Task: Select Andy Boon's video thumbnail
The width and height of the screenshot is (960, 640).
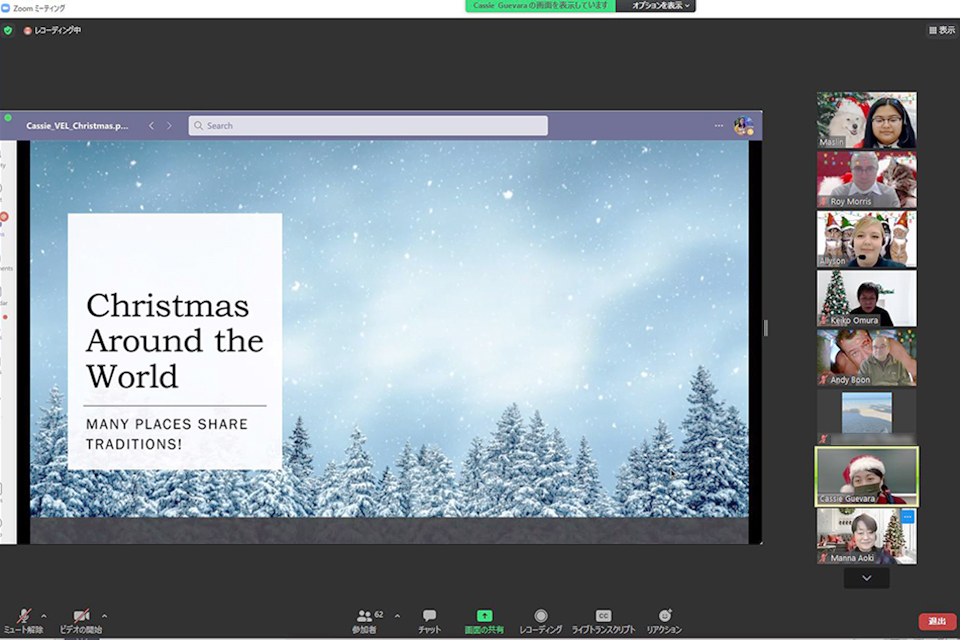Action: click(x=866, y=358)
